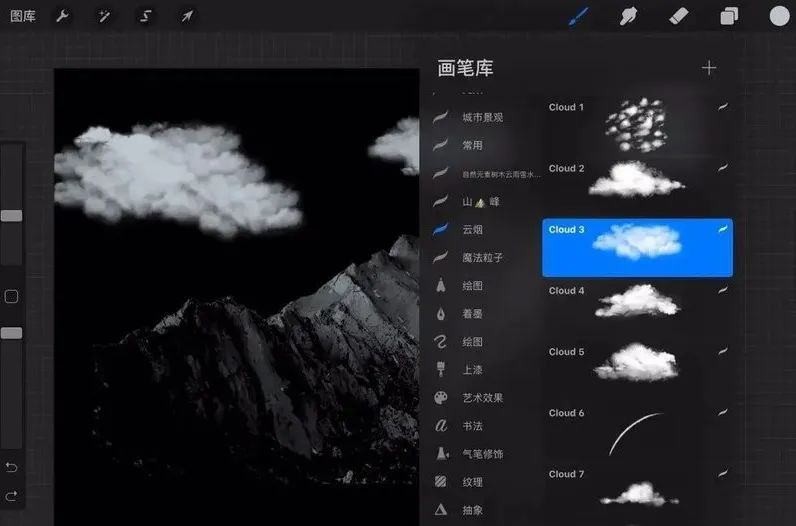Open the 魔法粒子 brush category

[482, 258]
